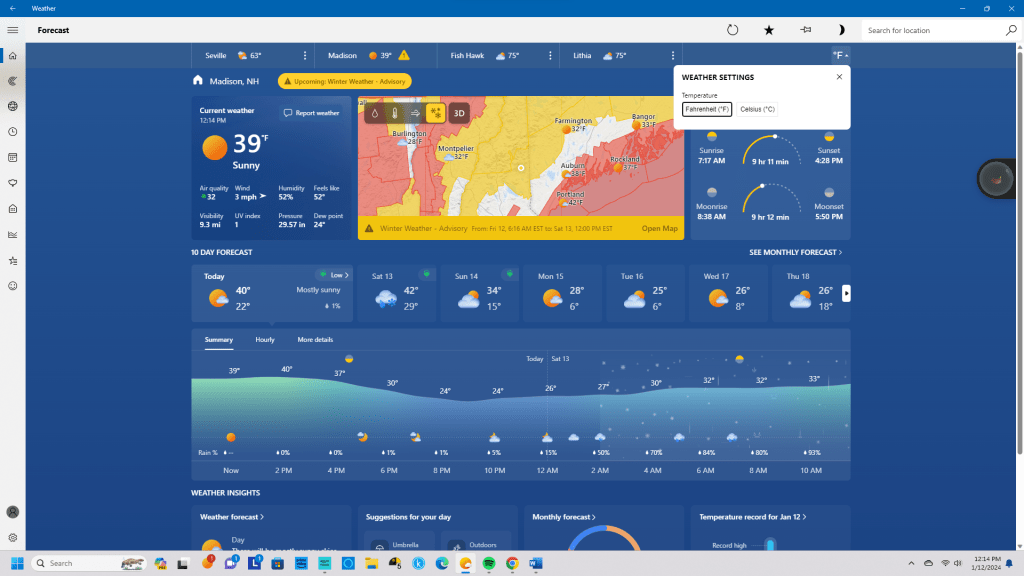Click the favorites star icon in top bar
The height and width of the screenshot is (576, 1024).
coord(769,30)
